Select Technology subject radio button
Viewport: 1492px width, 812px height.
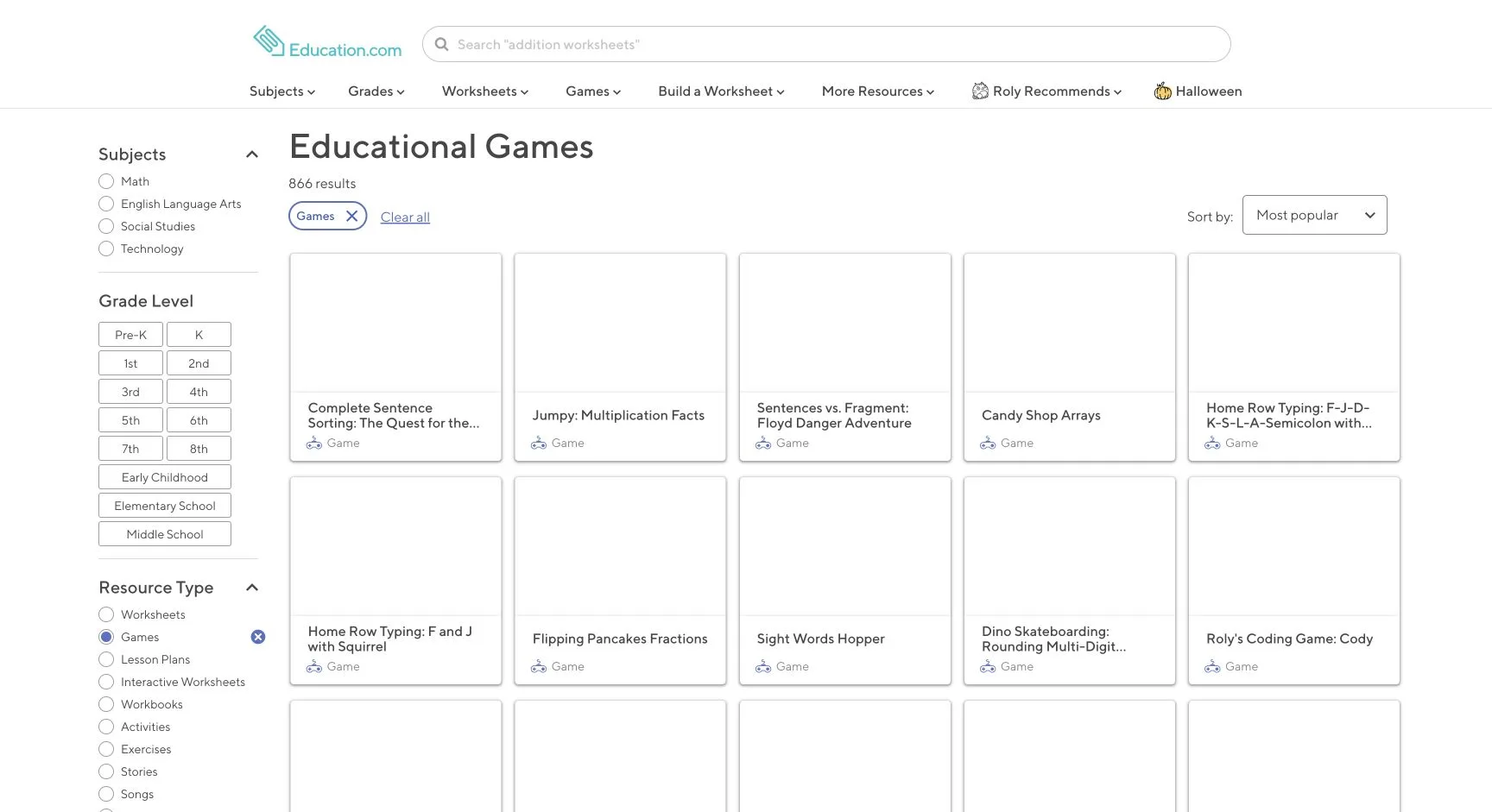[106, 249]
